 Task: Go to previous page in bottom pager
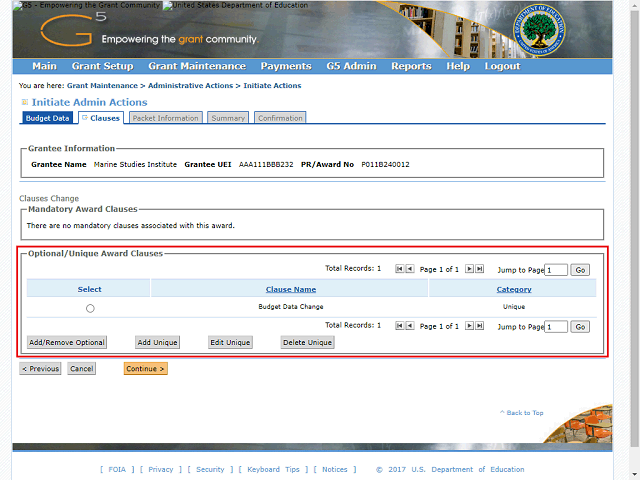click(x=410, y=325)
